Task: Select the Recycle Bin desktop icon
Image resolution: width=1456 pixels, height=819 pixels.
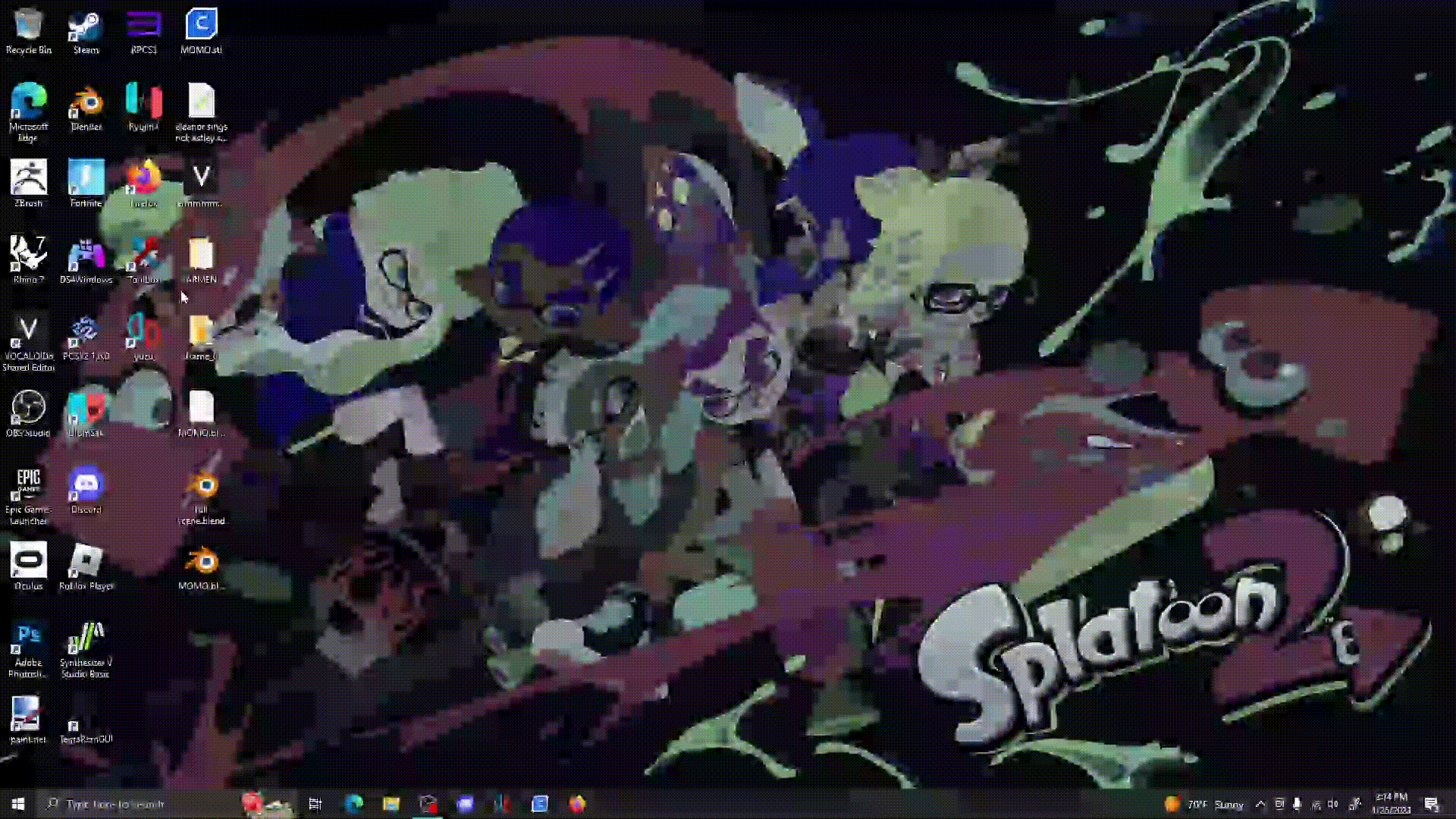Action: [29, 32]
